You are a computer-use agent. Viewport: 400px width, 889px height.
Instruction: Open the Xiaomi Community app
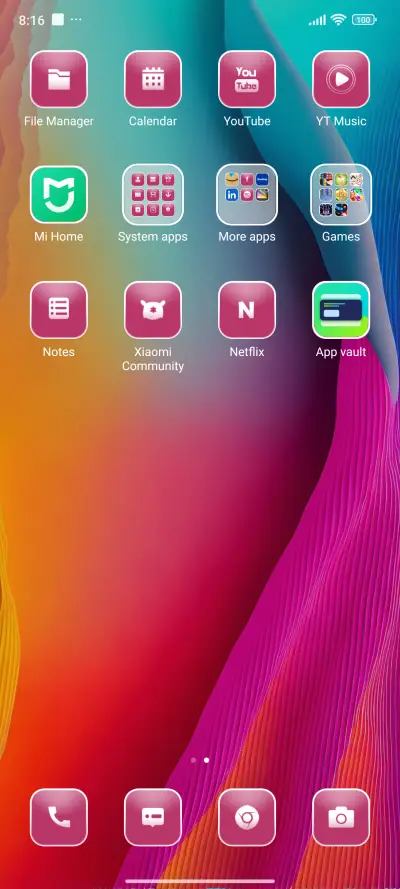(153, 310)
